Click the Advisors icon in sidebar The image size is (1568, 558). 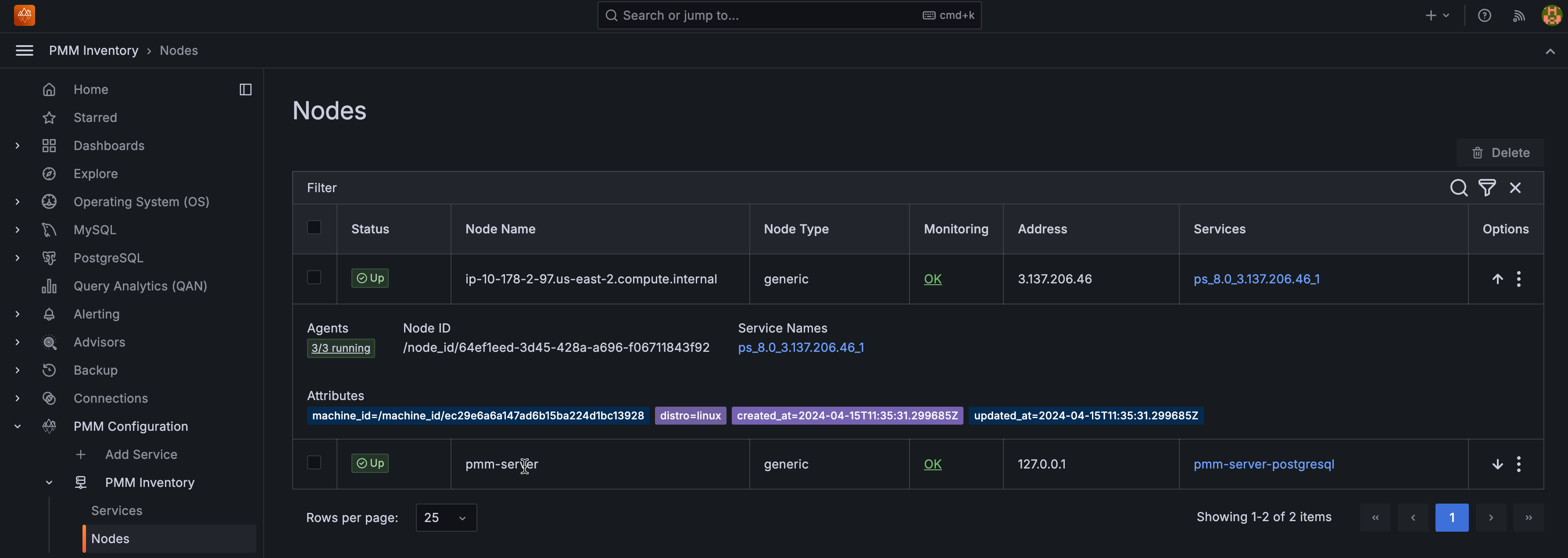point(49,342)
